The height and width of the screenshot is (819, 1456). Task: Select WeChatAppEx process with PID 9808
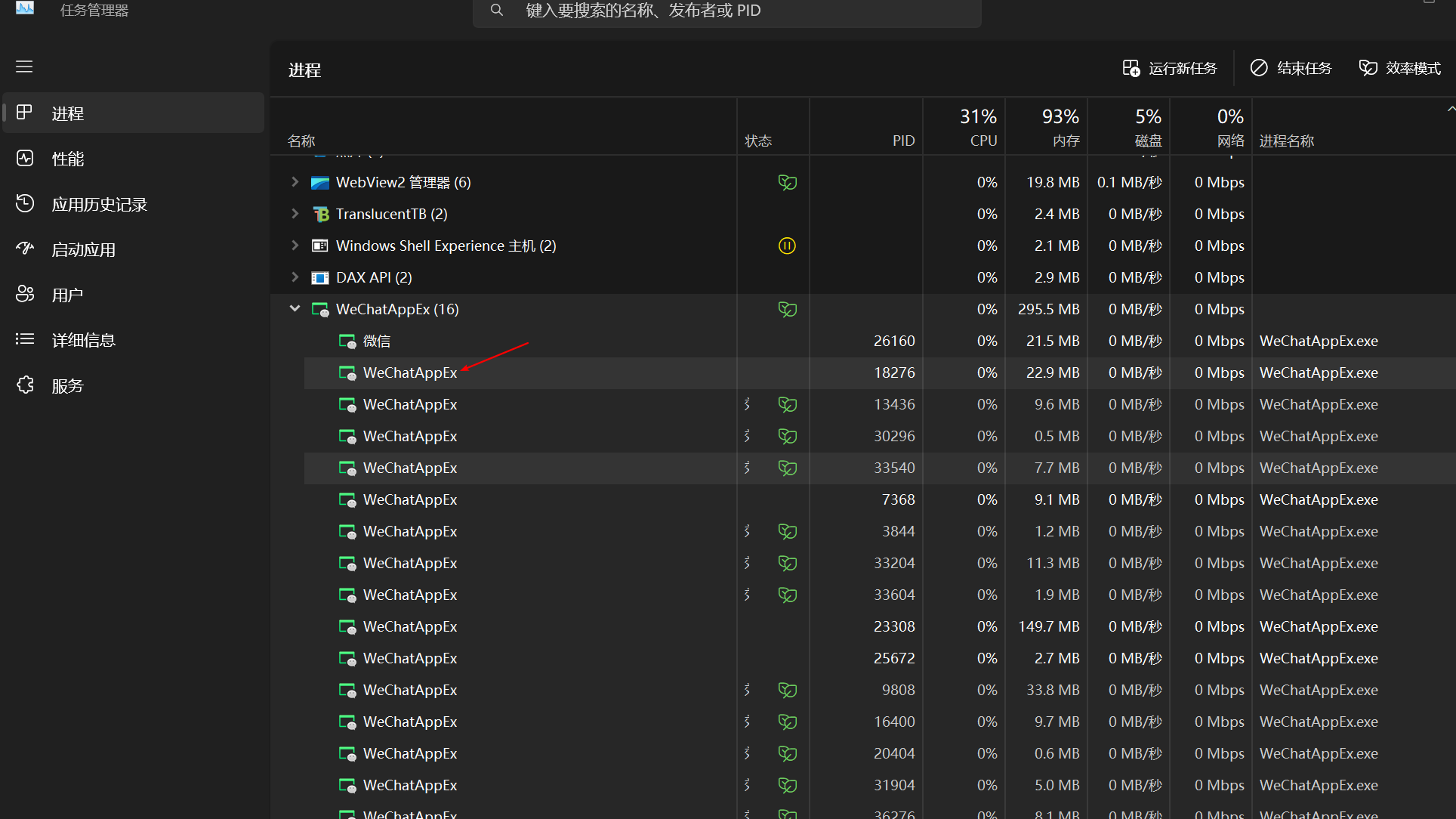click(x=880, y=691)
